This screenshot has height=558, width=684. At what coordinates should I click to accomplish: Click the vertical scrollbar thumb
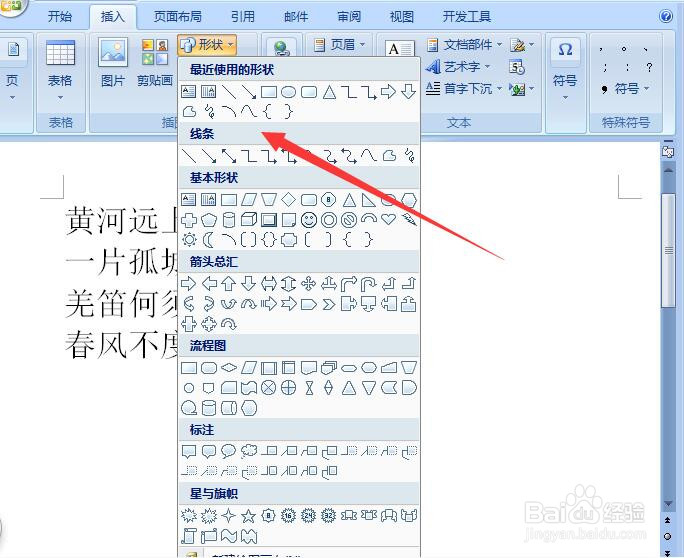pos(668,250)
